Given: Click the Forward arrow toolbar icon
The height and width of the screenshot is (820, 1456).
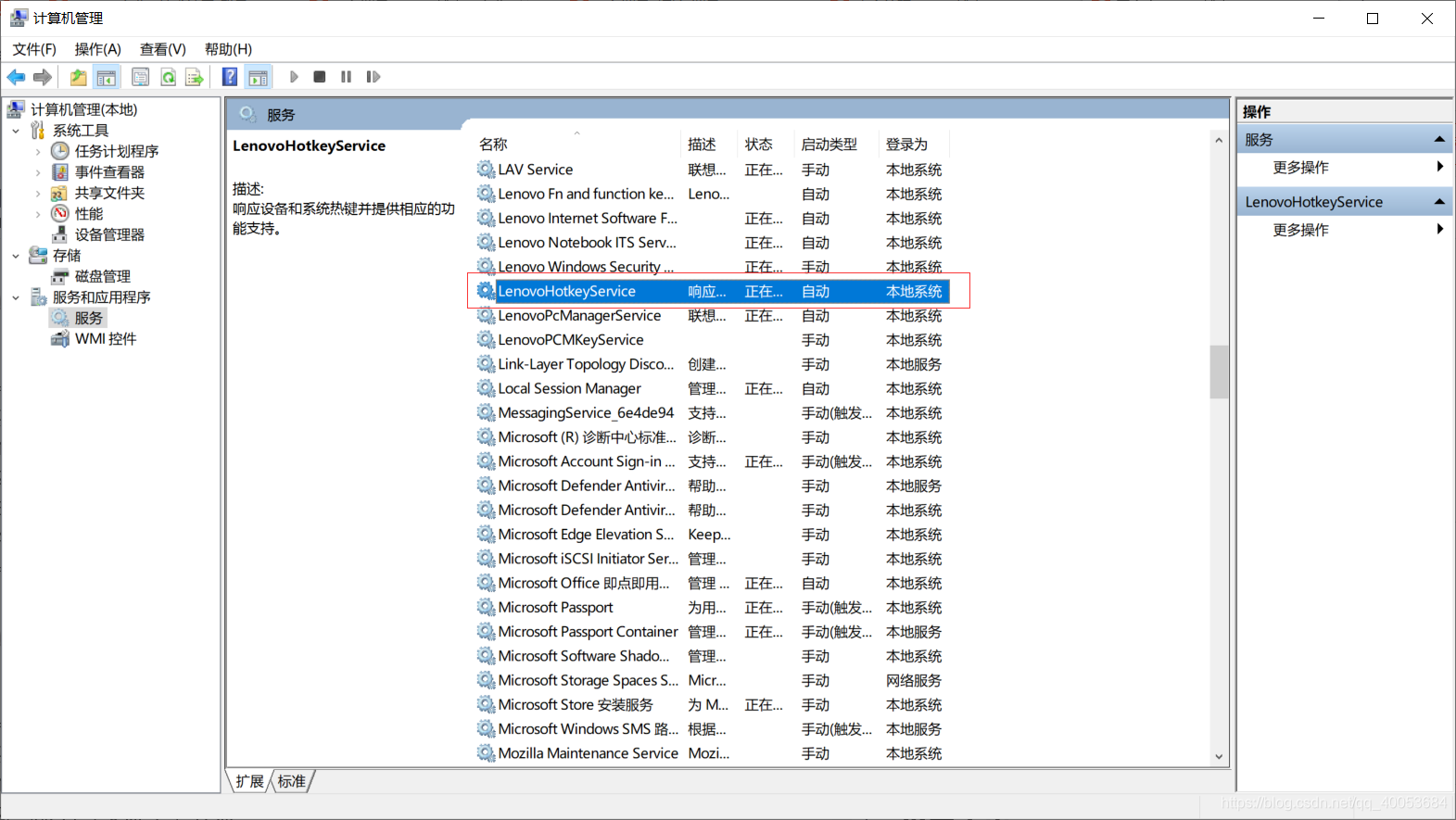Looking at the screenshot, I should (42, 77).
